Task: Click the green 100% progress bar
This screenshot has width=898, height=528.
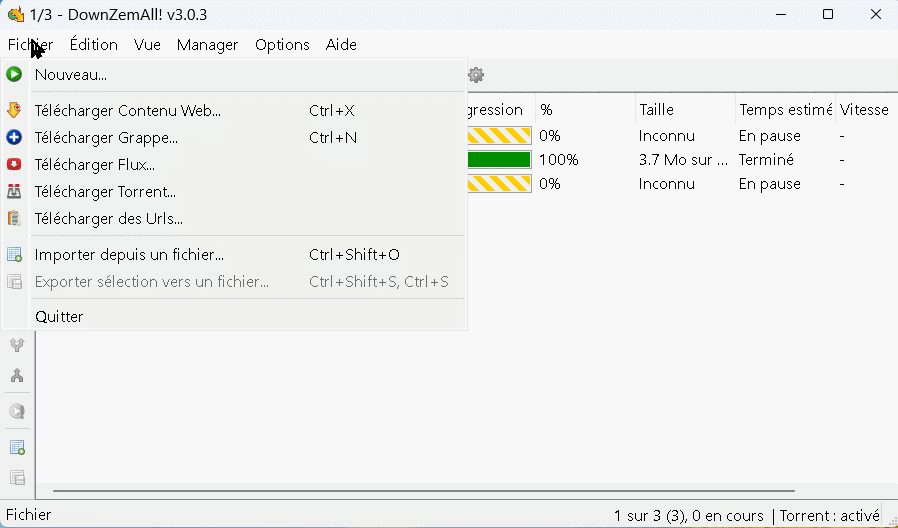Action: click(499, 160)
